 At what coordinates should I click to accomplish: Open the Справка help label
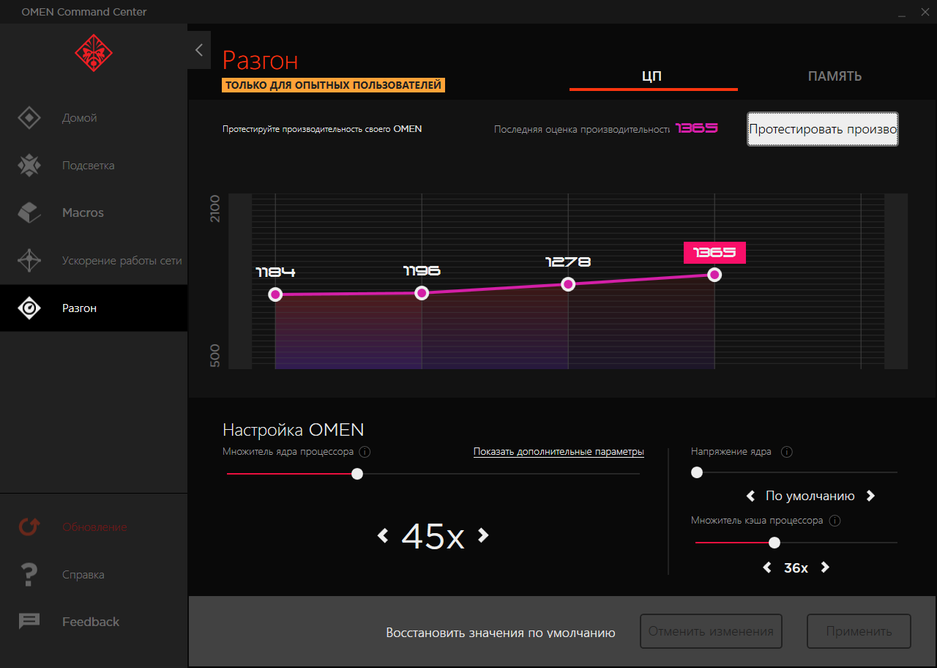tap(83, 575)
